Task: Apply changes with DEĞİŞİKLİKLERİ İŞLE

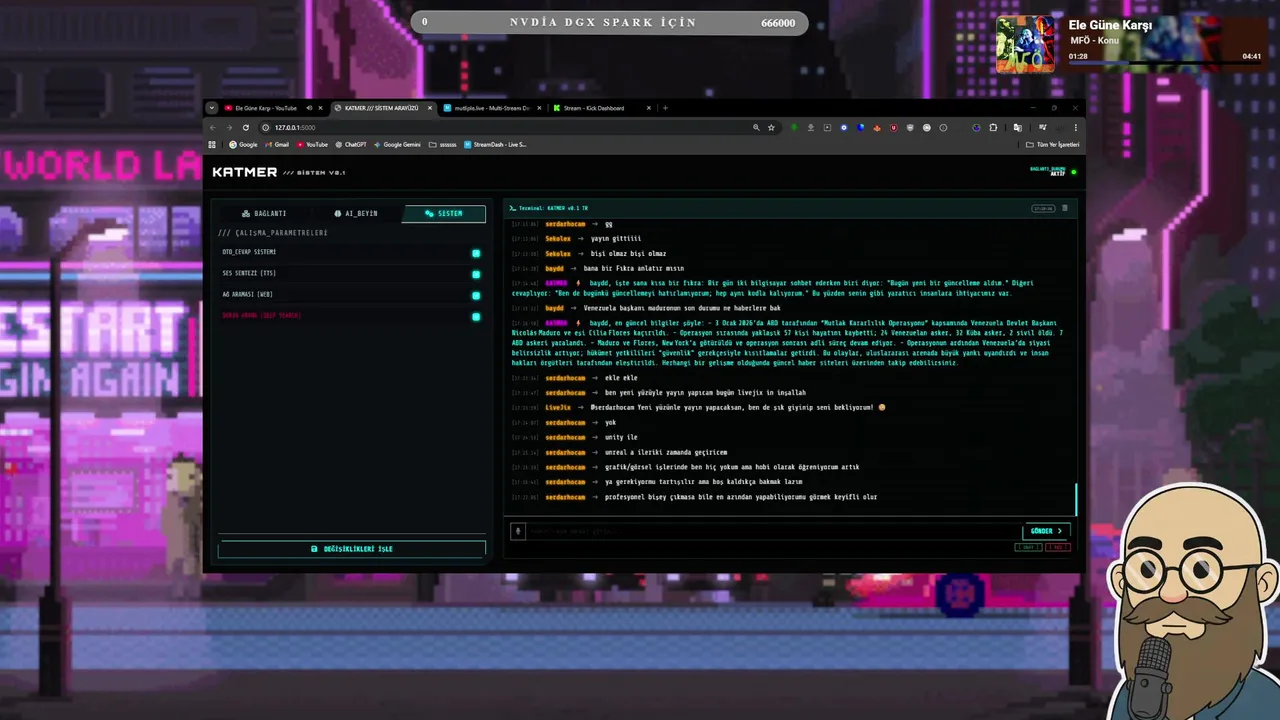Action: pos(352,549)
